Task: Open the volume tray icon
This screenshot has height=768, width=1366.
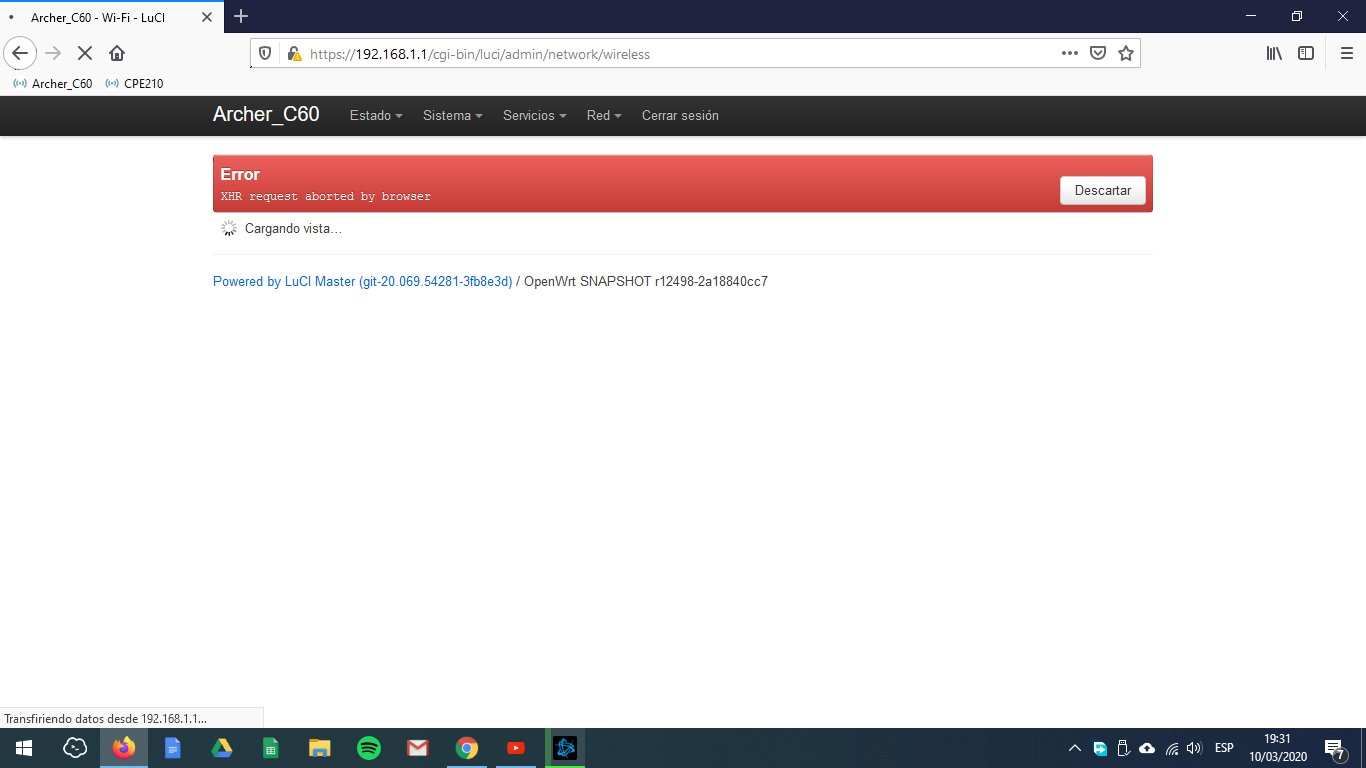Action: 1194,748
